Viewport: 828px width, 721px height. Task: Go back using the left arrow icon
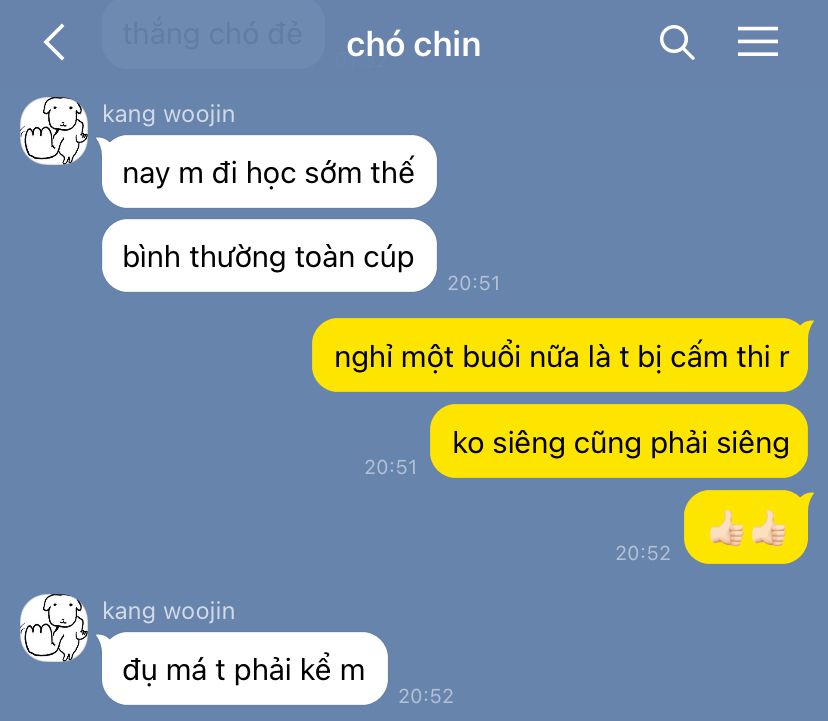(x=54, y=42)
